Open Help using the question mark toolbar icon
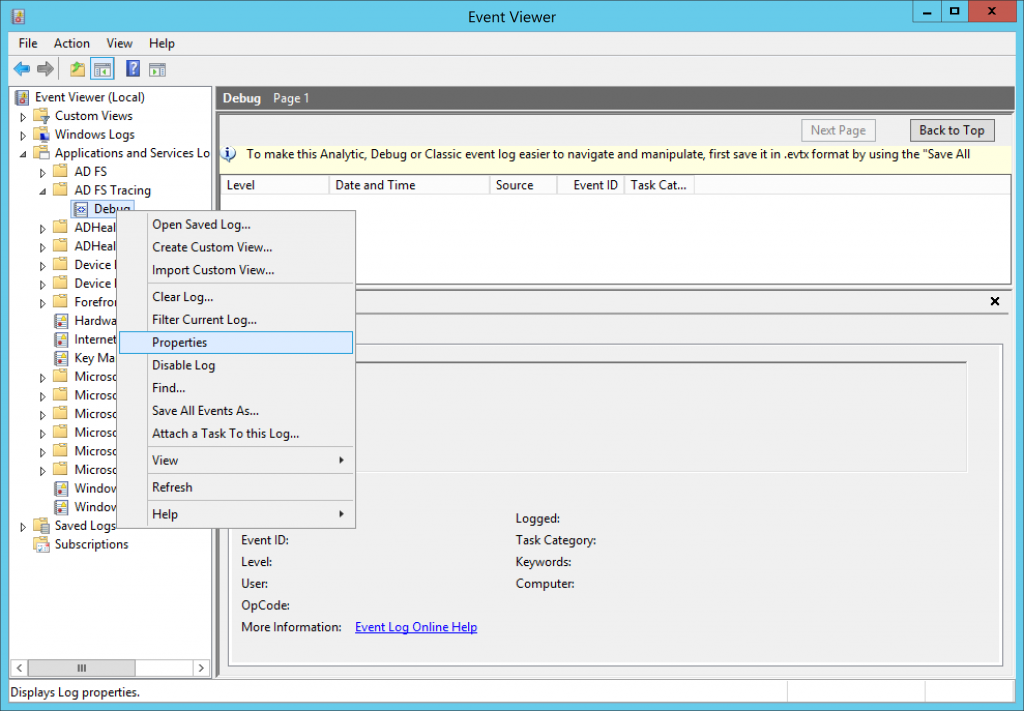 132,68
